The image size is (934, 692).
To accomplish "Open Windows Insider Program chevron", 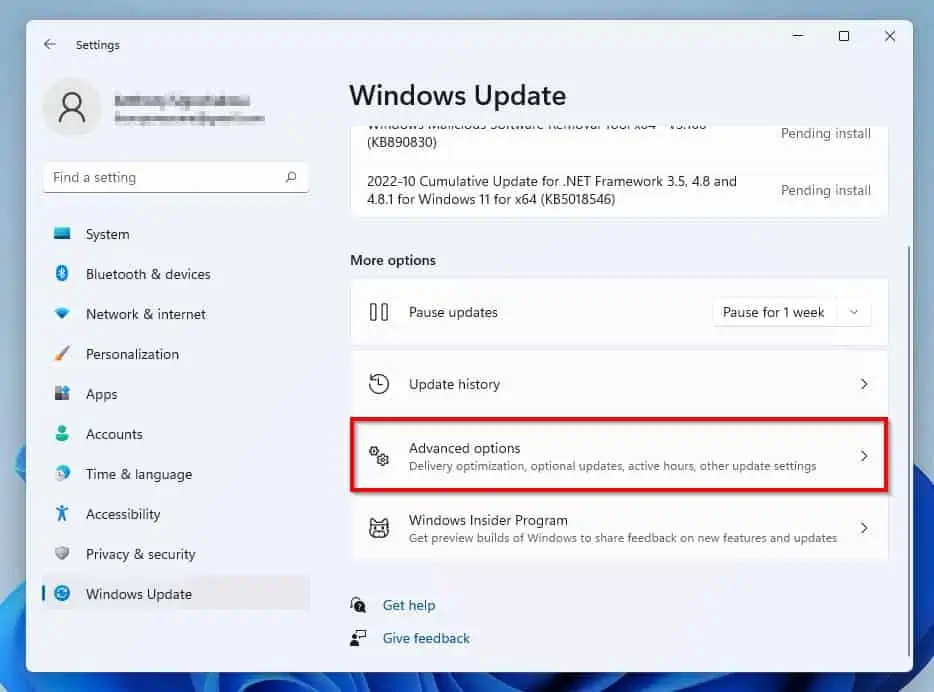I will click(x=864, y=528).
